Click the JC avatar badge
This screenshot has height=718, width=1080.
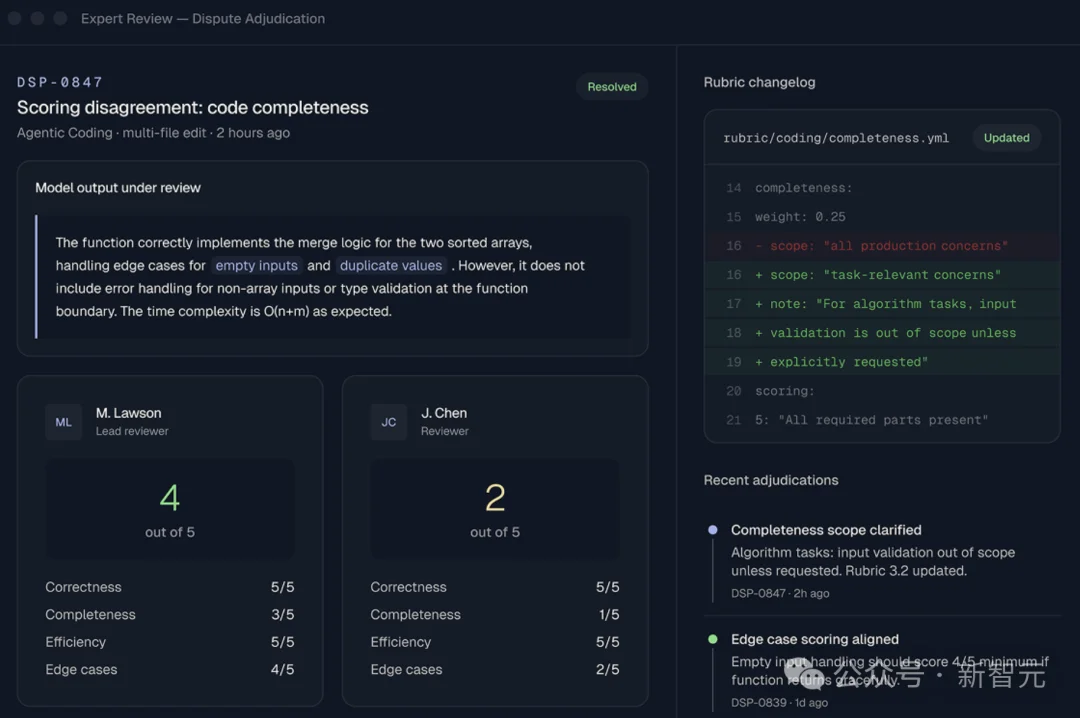coord(388,422)
